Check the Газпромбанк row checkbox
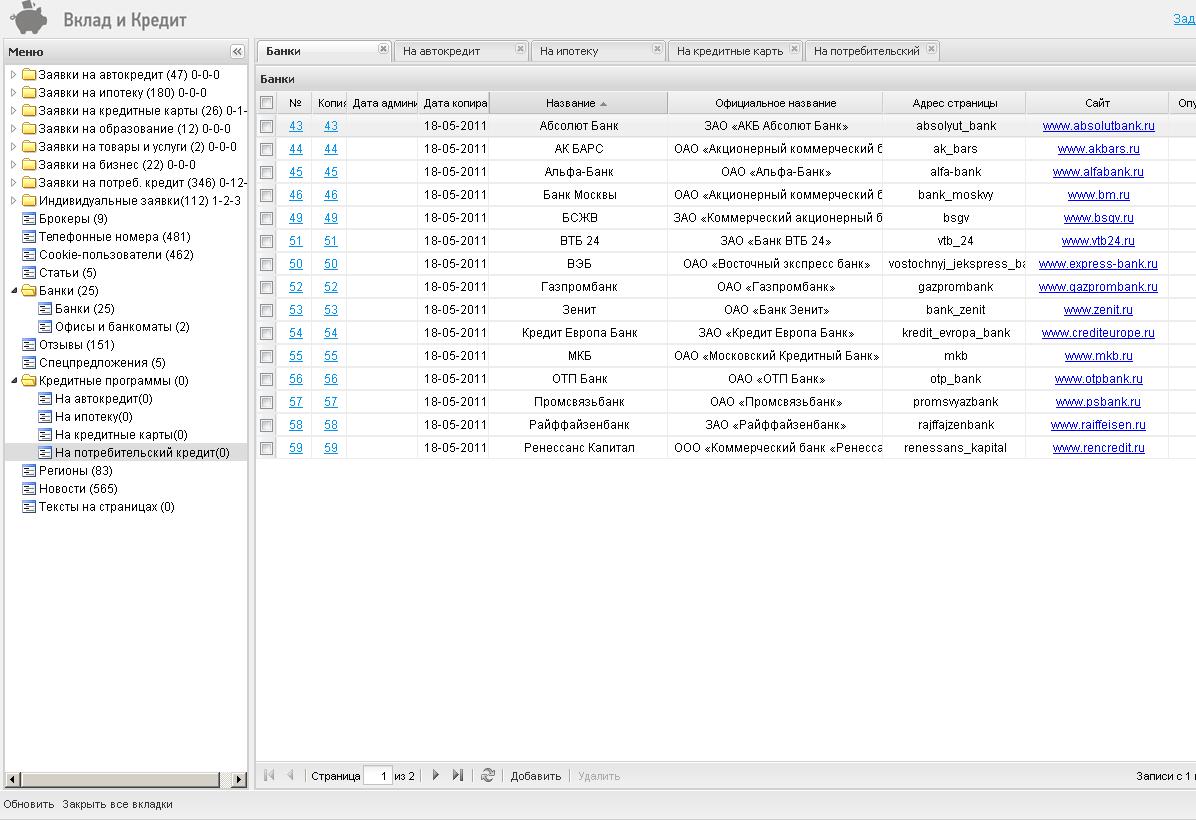 pyautogui.click(x=266, y=288)
